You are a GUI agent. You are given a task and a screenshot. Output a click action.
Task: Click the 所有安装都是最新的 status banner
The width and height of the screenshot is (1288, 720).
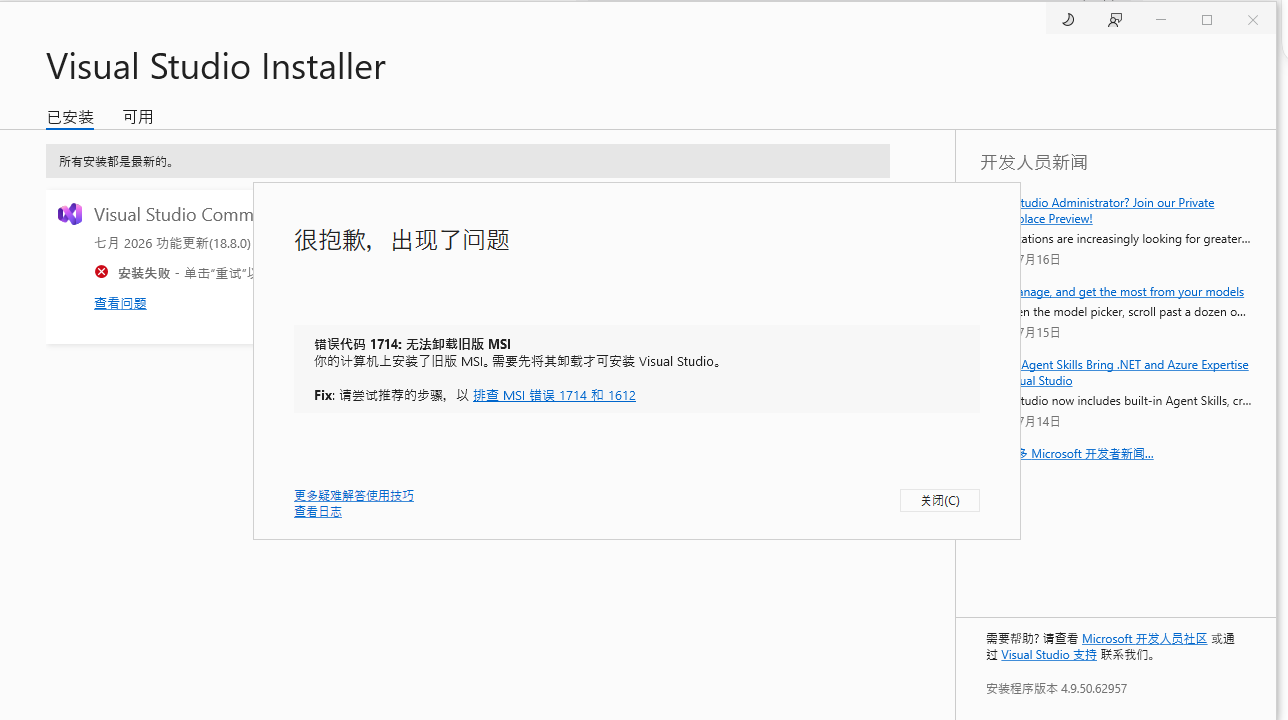[x=468, y=161]
